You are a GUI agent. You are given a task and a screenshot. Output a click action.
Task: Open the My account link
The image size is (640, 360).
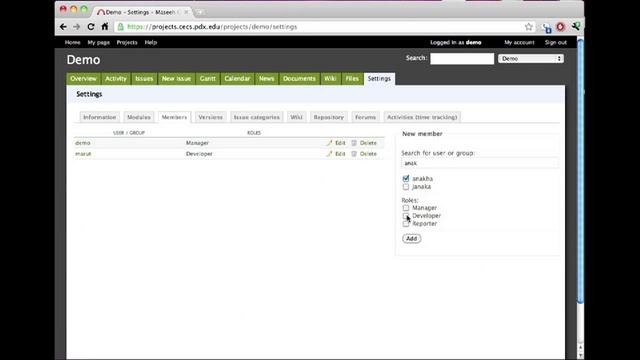(519, 42)
